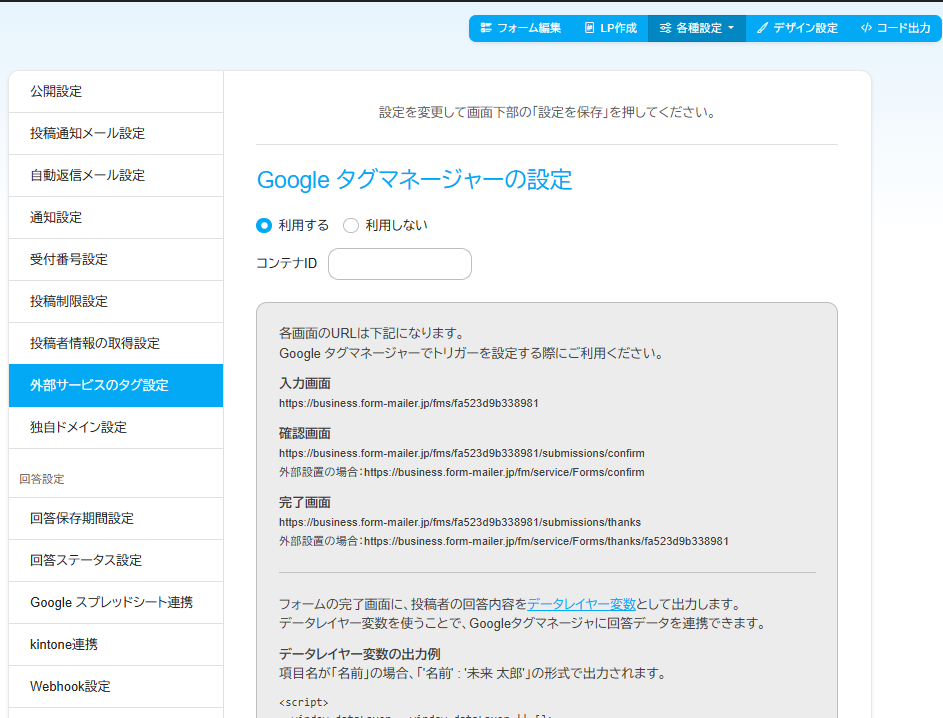Click the 設定を保存 instruction text

[547, 112]
